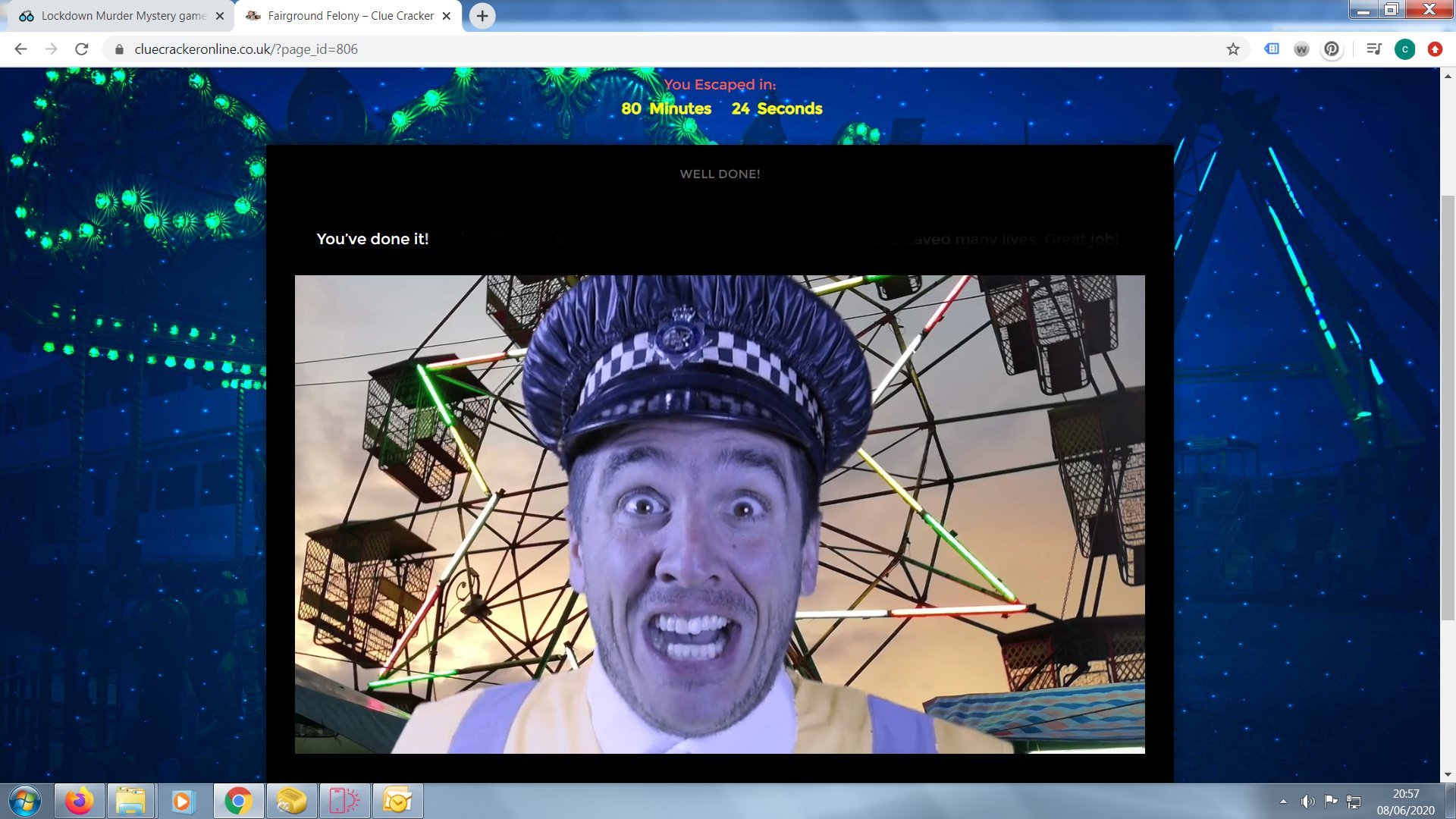Click the browser forward arrow

click(51, 49)
